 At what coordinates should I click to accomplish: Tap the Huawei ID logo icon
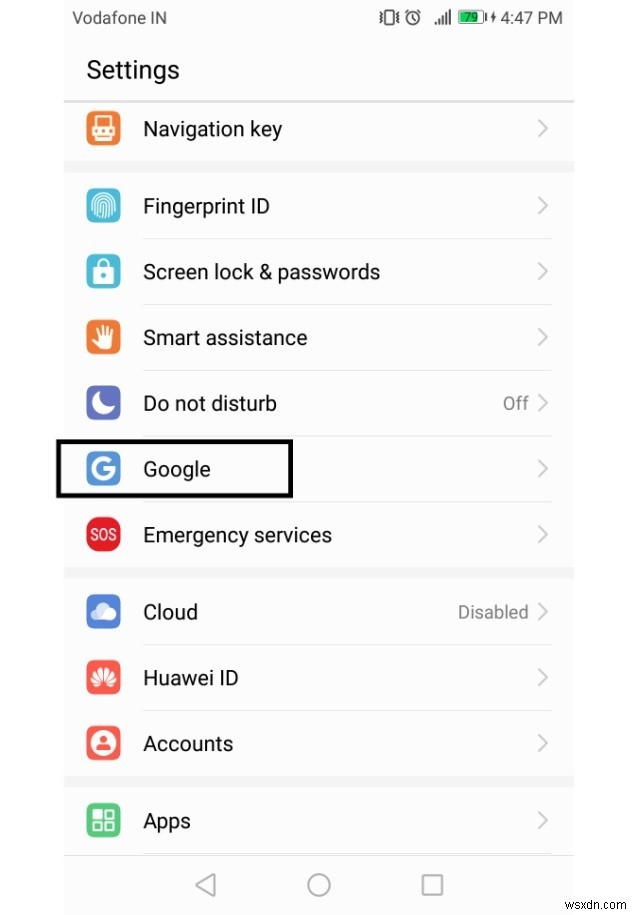[103, 678]
